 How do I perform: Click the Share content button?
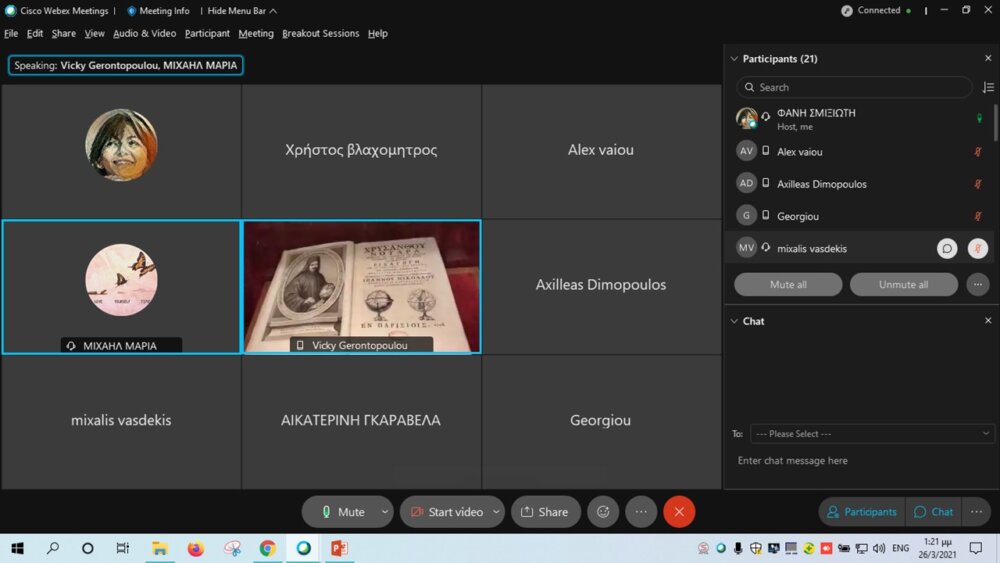[545, 511]
